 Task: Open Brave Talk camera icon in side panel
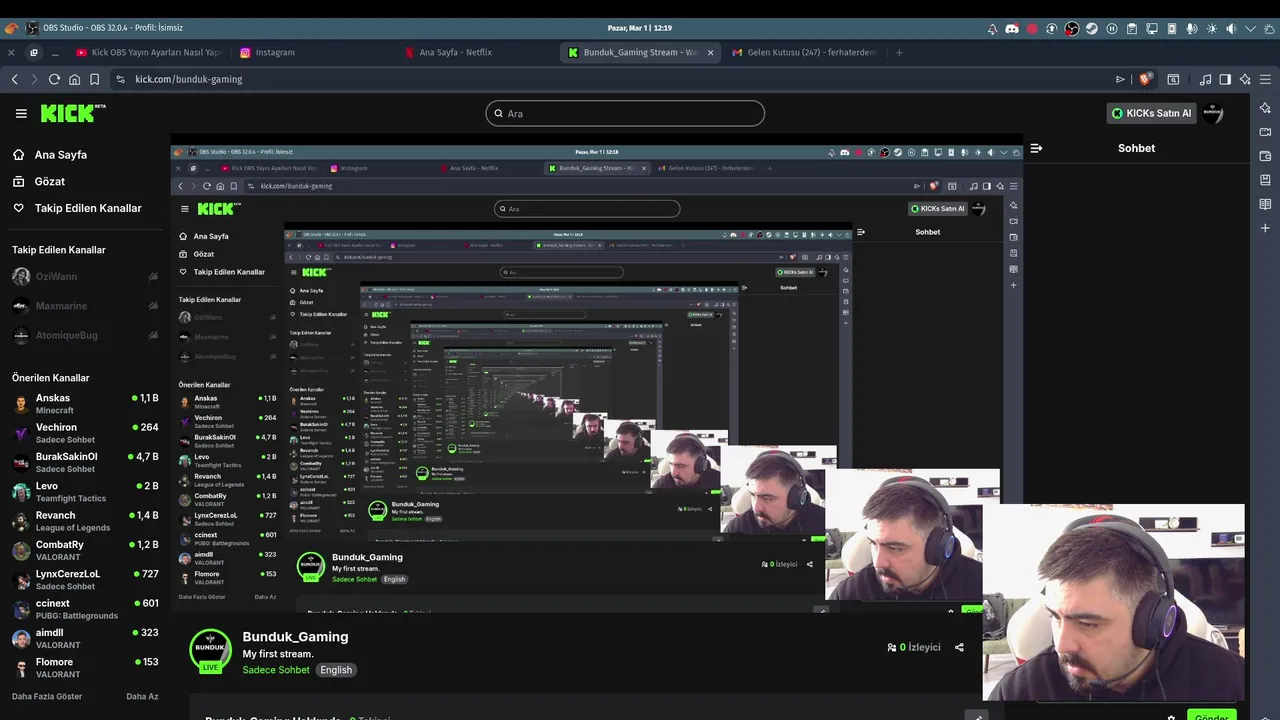coord(1265,132)
